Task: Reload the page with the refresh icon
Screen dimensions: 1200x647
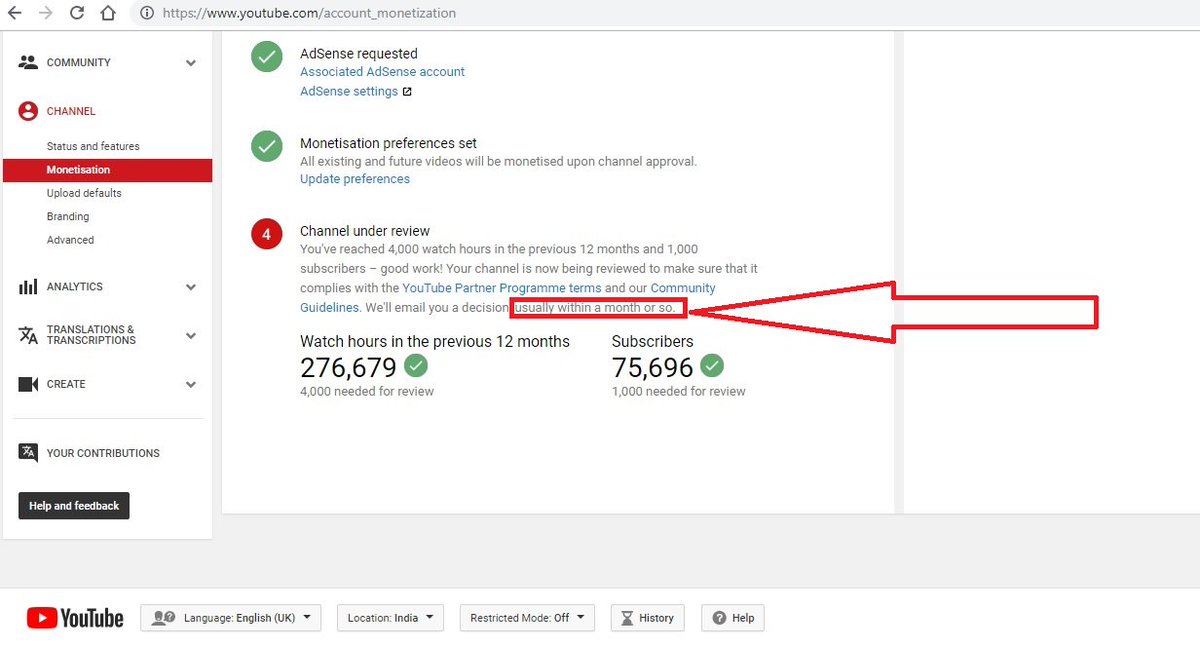Action: click(77, 13)
